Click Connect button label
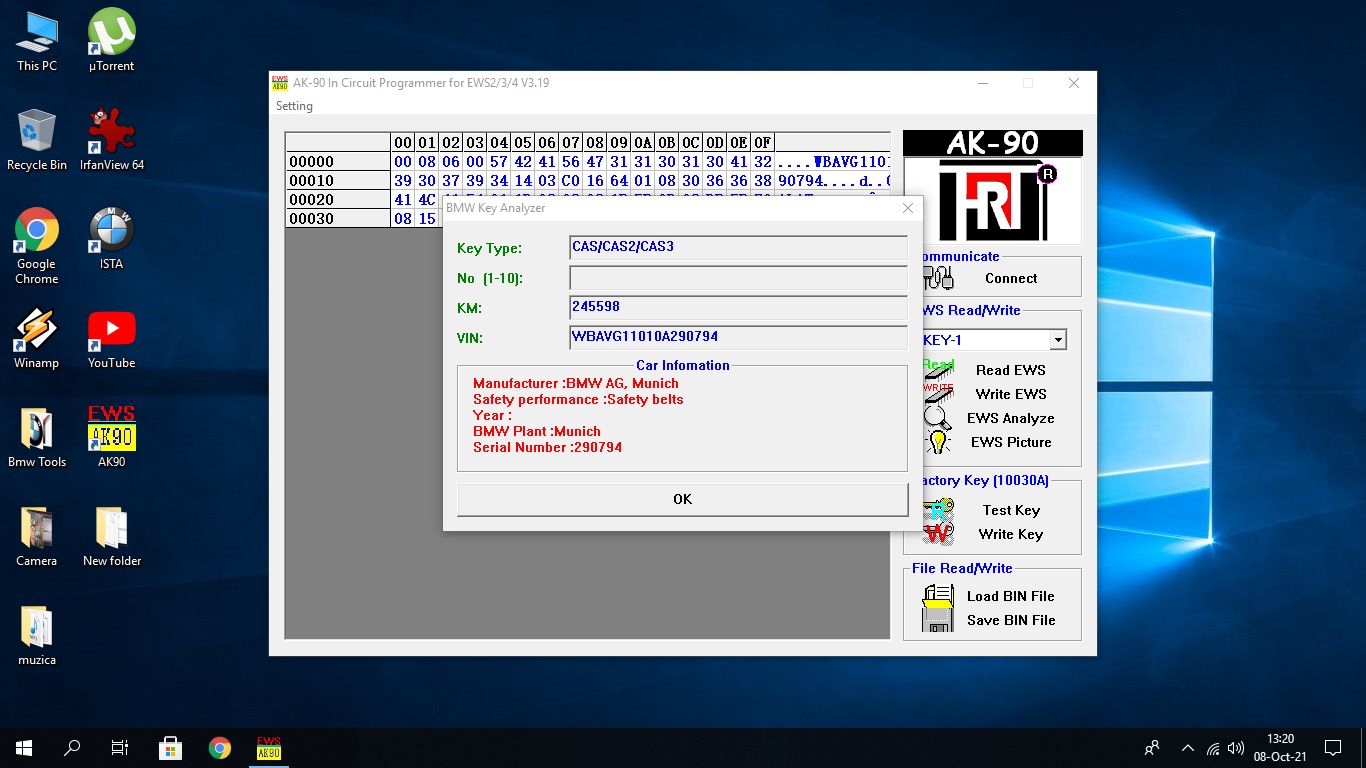This screenshot has width=1366, height=768. tap(1011, 279)
